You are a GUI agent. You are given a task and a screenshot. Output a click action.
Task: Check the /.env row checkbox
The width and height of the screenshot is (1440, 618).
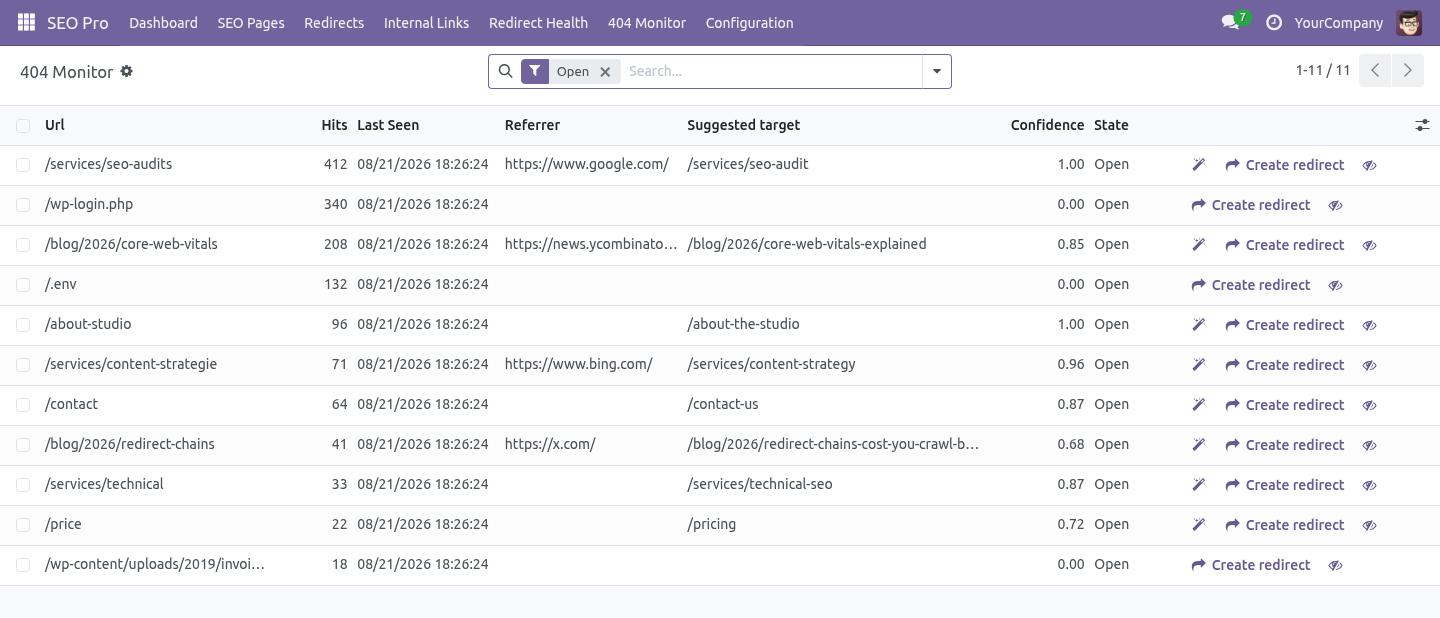23,285
